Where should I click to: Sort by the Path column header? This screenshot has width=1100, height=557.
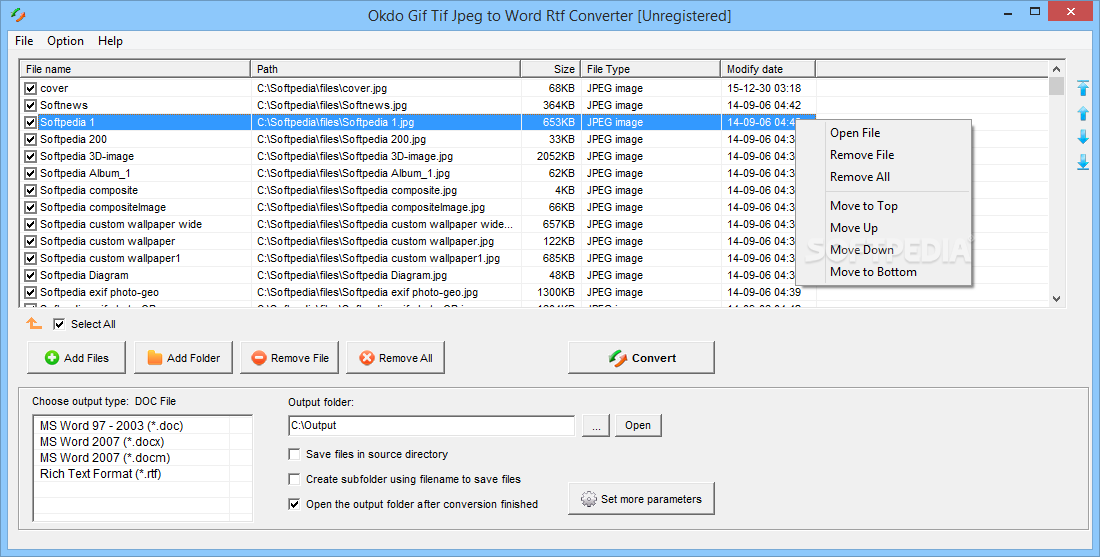386,69
